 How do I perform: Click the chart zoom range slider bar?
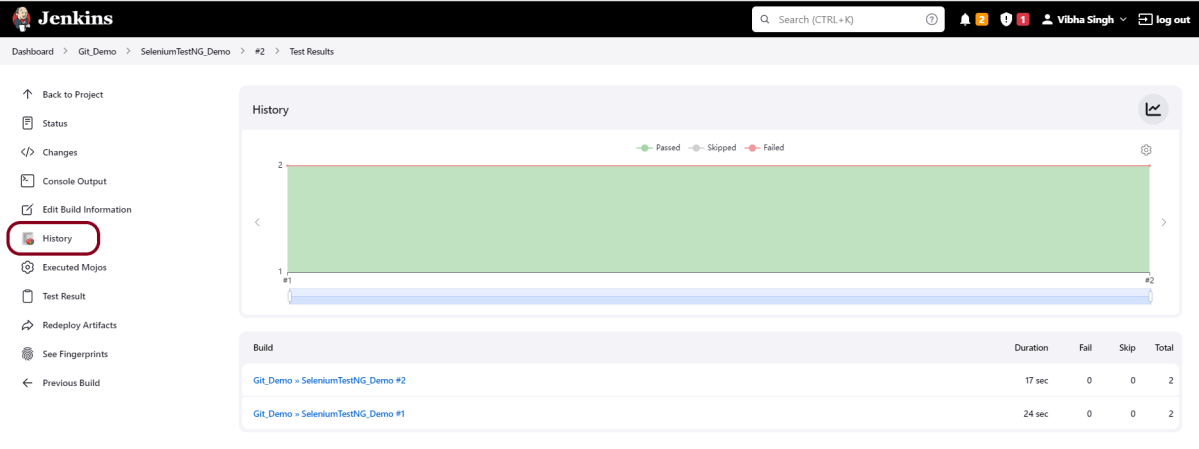[720, 297]
